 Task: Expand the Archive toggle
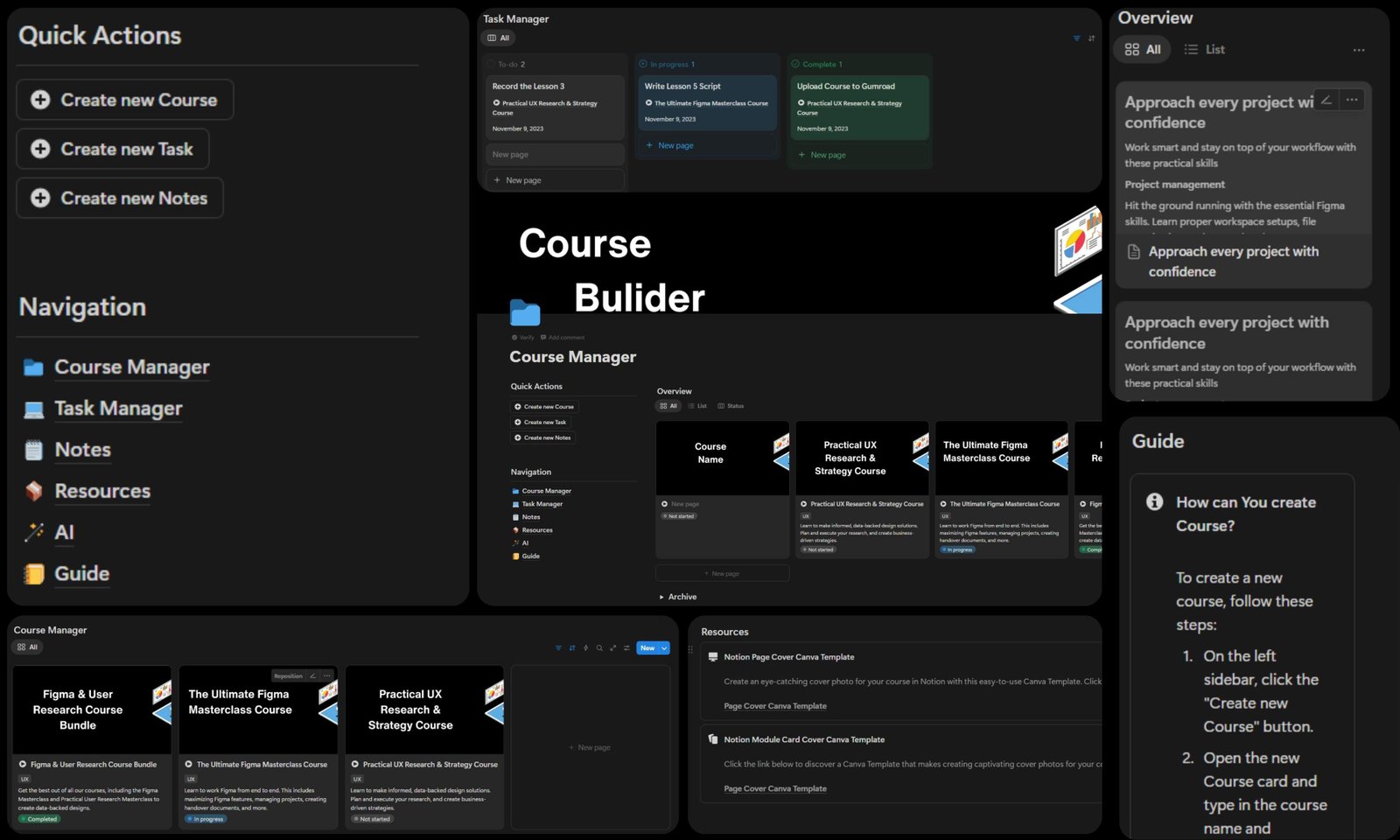661,597
